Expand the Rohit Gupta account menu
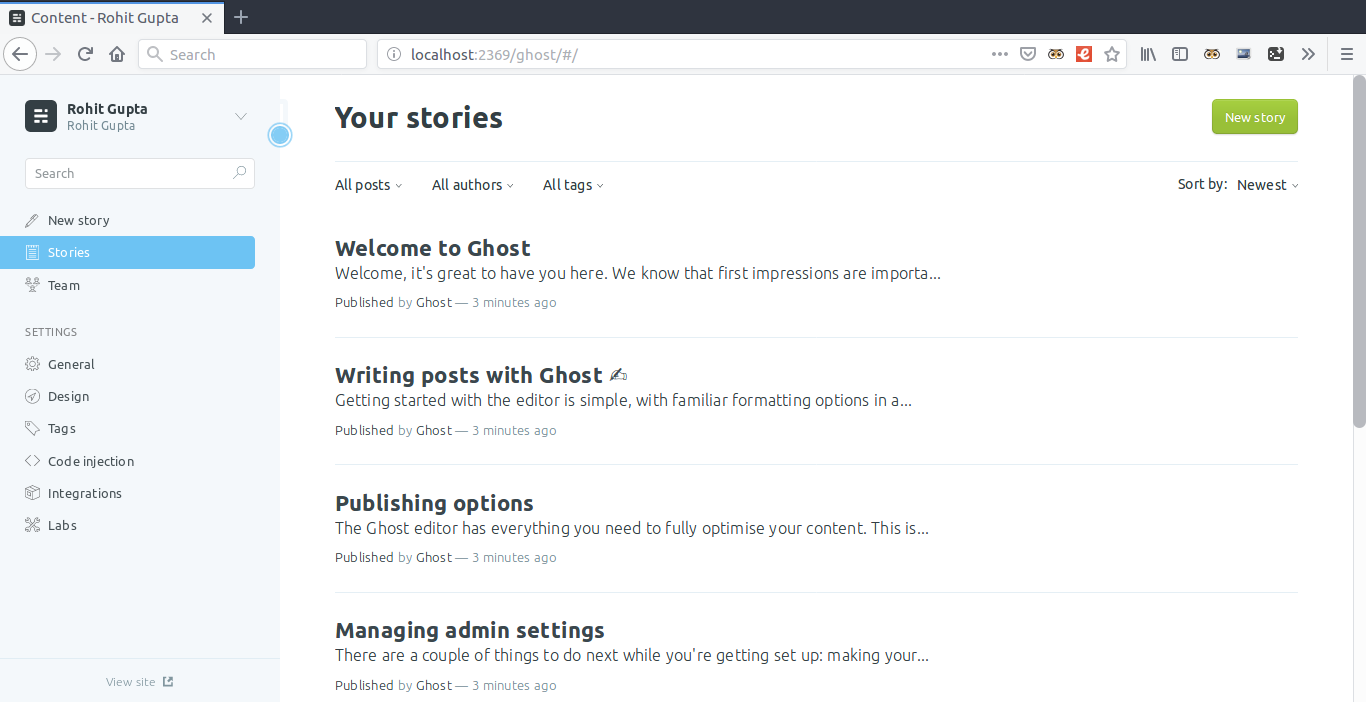The width and height of the screenshot is (1366, 702). click(241, 116)
